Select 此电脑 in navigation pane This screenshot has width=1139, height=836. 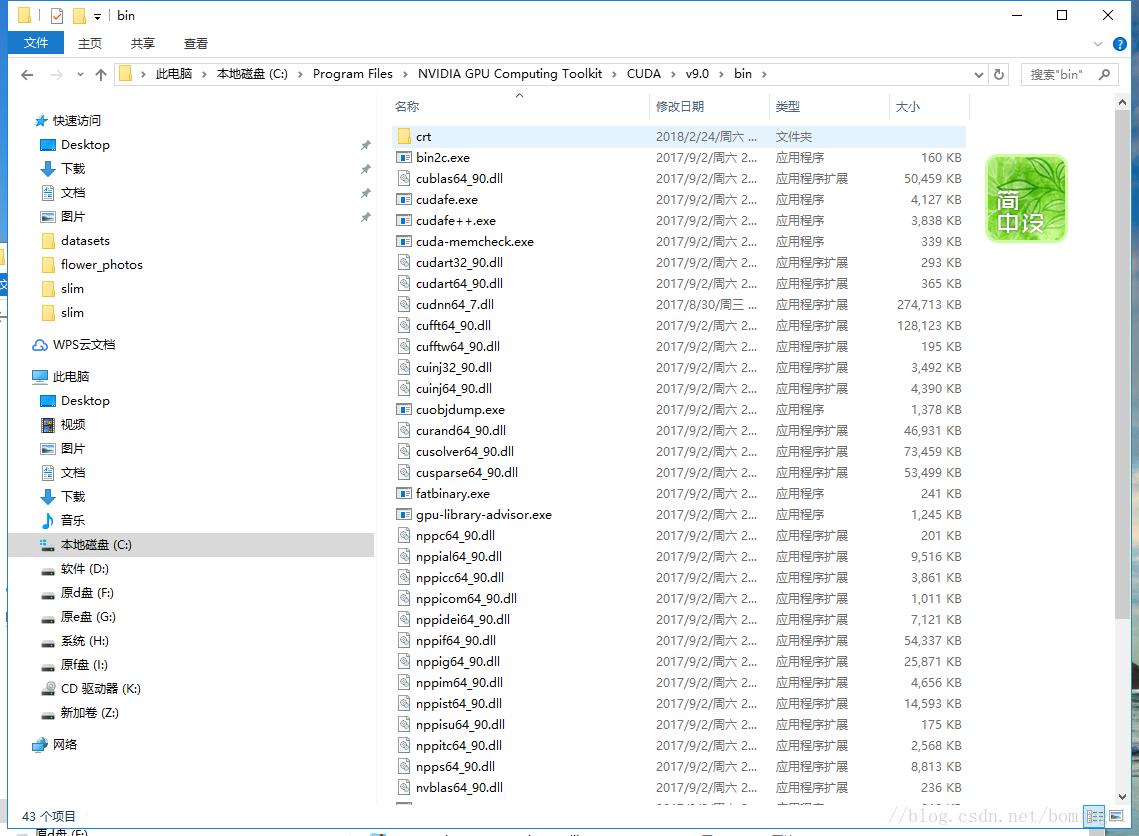pos(70,376)
